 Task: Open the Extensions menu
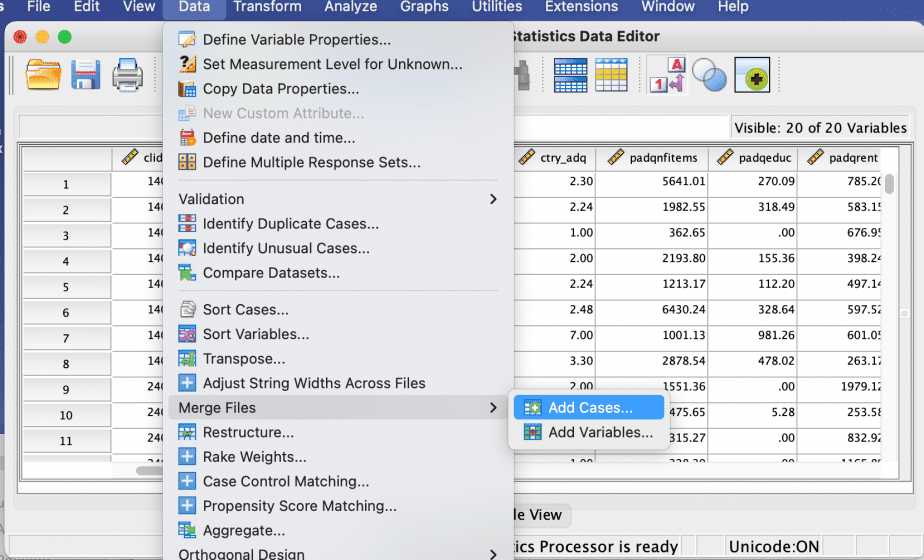(581, 6)
